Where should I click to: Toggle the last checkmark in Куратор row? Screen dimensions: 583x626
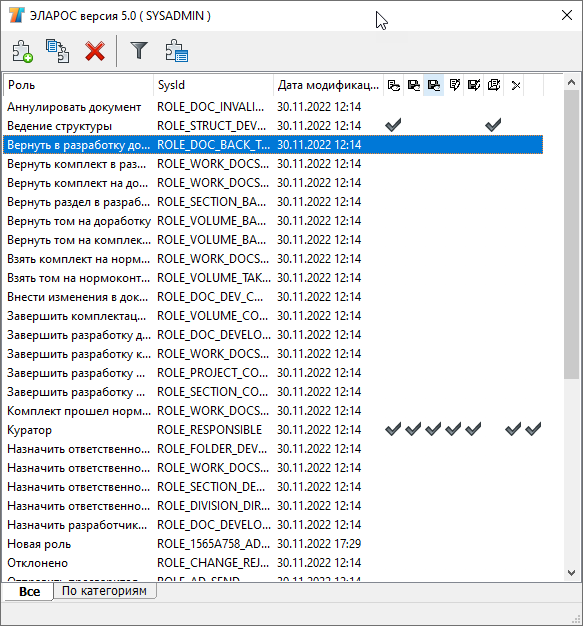(533, 429)
